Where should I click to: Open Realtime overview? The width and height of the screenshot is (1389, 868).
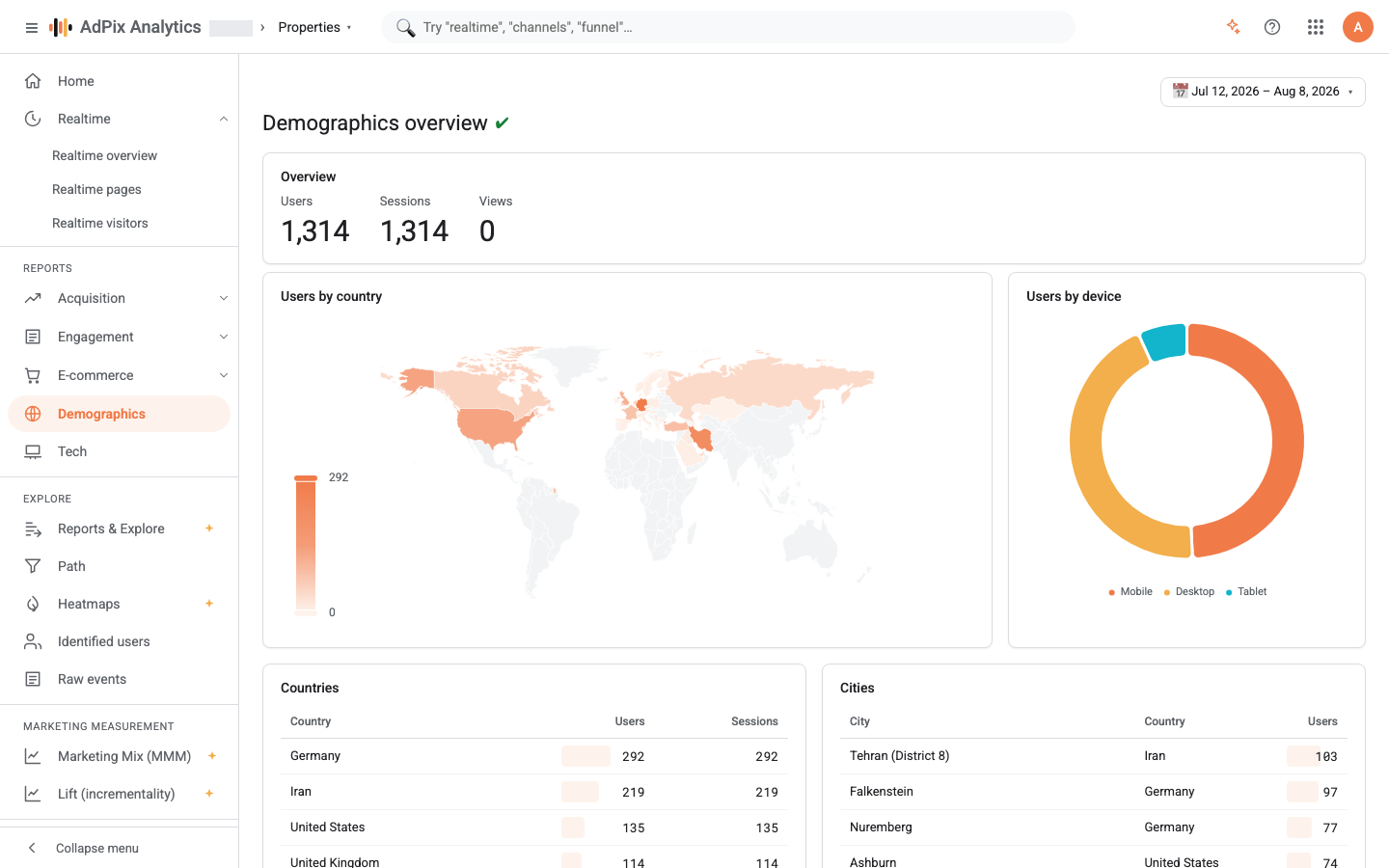tap(104, 155)
